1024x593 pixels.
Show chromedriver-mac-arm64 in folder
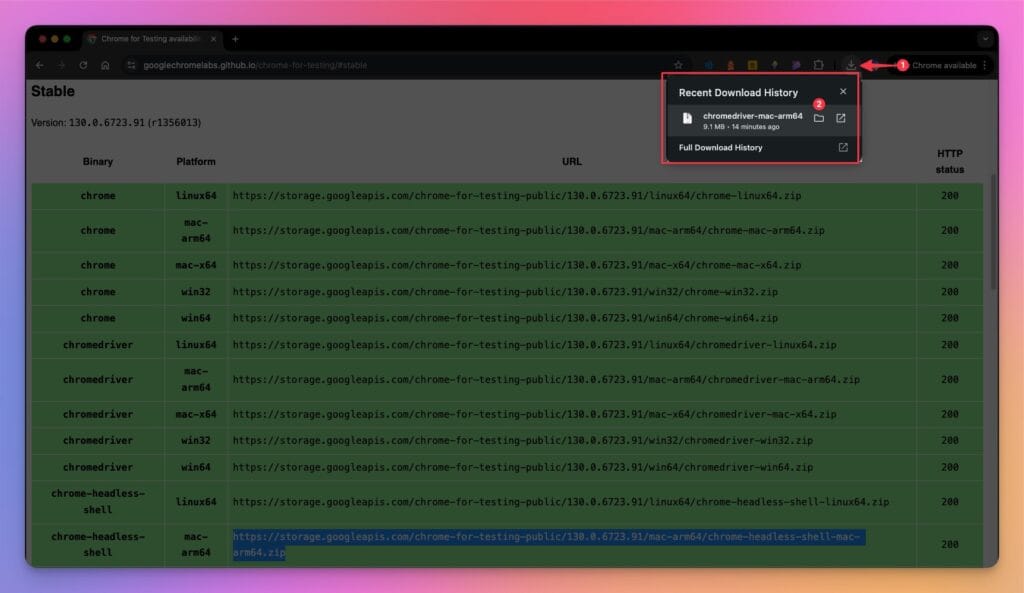(819, 118)
